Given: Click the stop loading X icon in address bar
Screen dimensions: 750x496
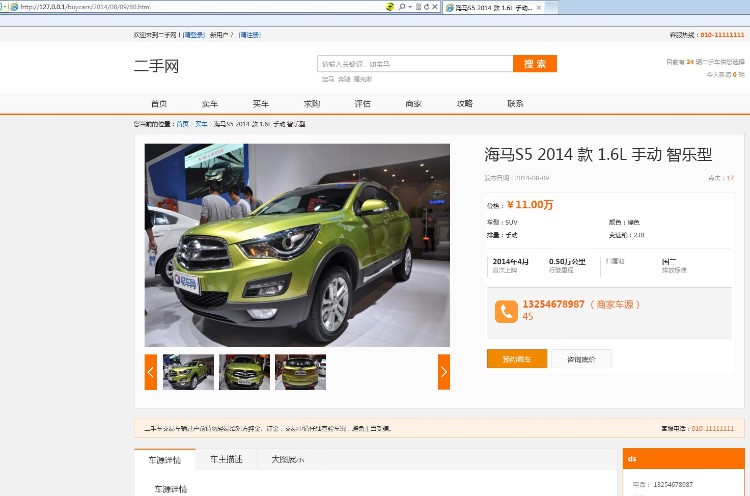Looking at the screenshot, I should [434, 7].
